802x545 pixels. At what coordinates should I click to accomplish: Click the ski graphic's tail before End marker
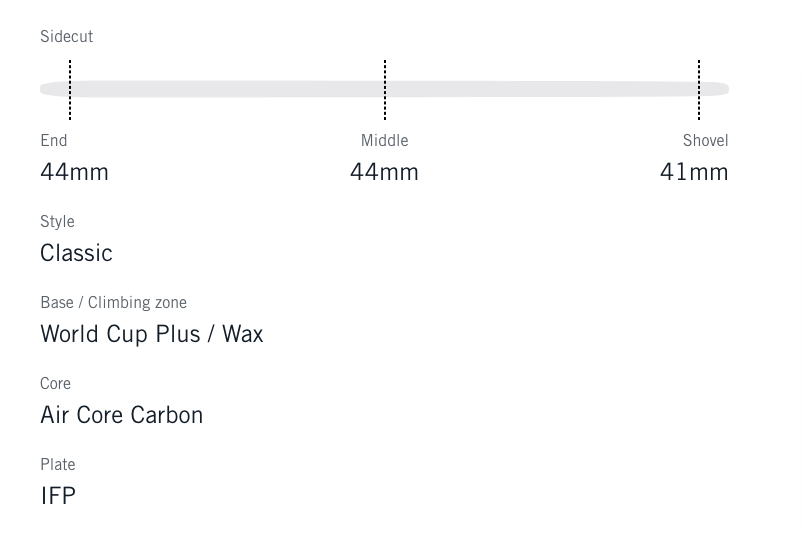(x=53, y=89)
